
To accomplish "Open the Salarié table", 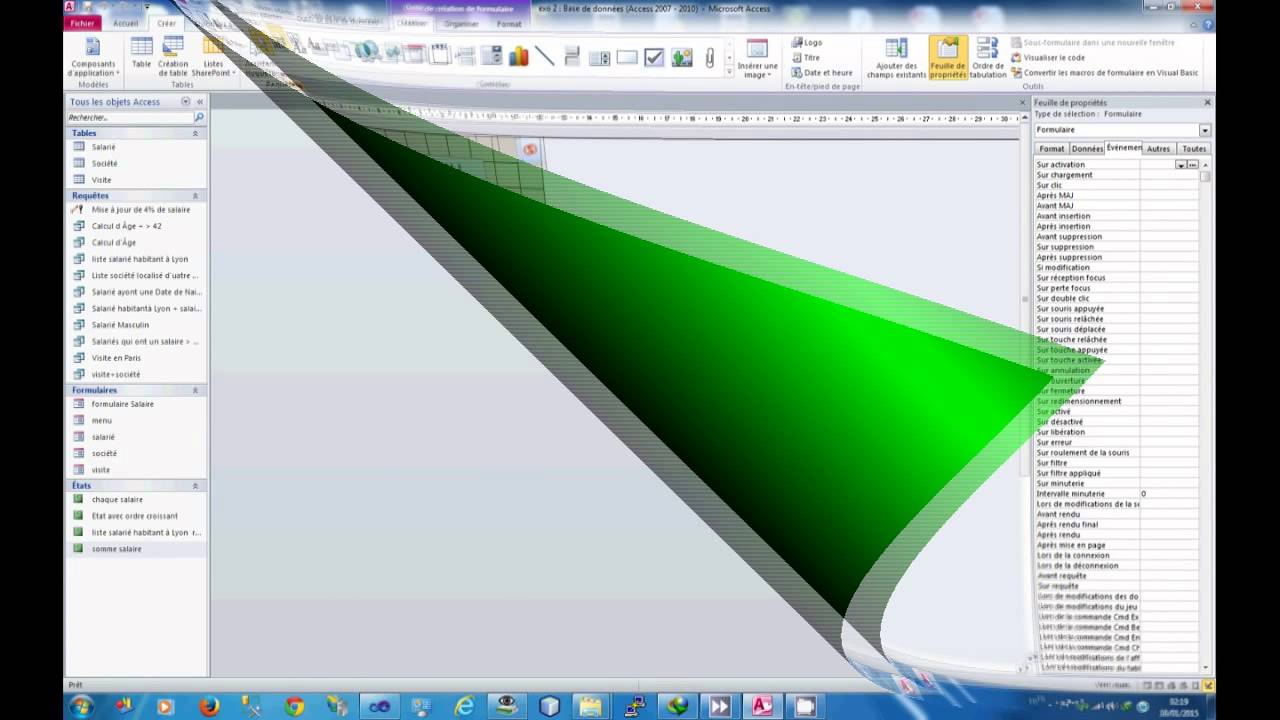I will (103, 147).
